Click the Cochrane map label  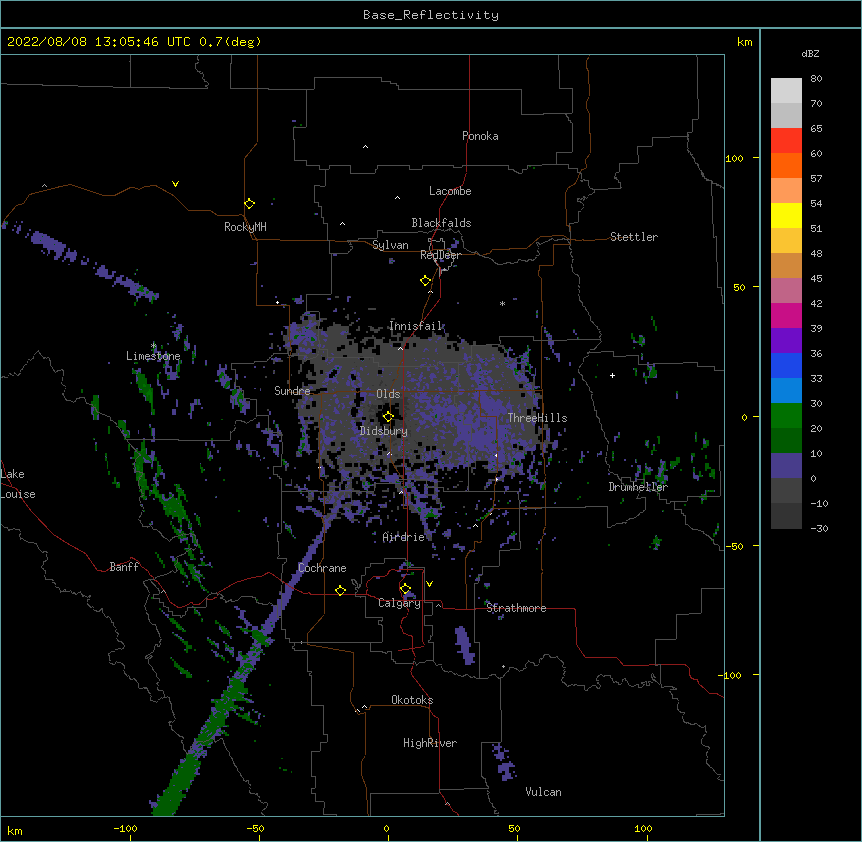tap(322, 568)
